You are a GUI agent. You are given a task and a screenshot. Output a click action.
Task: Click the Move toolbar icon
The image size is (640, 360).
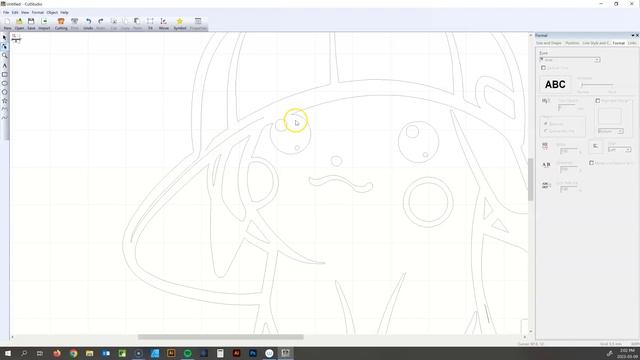click(x=164, y=24)
